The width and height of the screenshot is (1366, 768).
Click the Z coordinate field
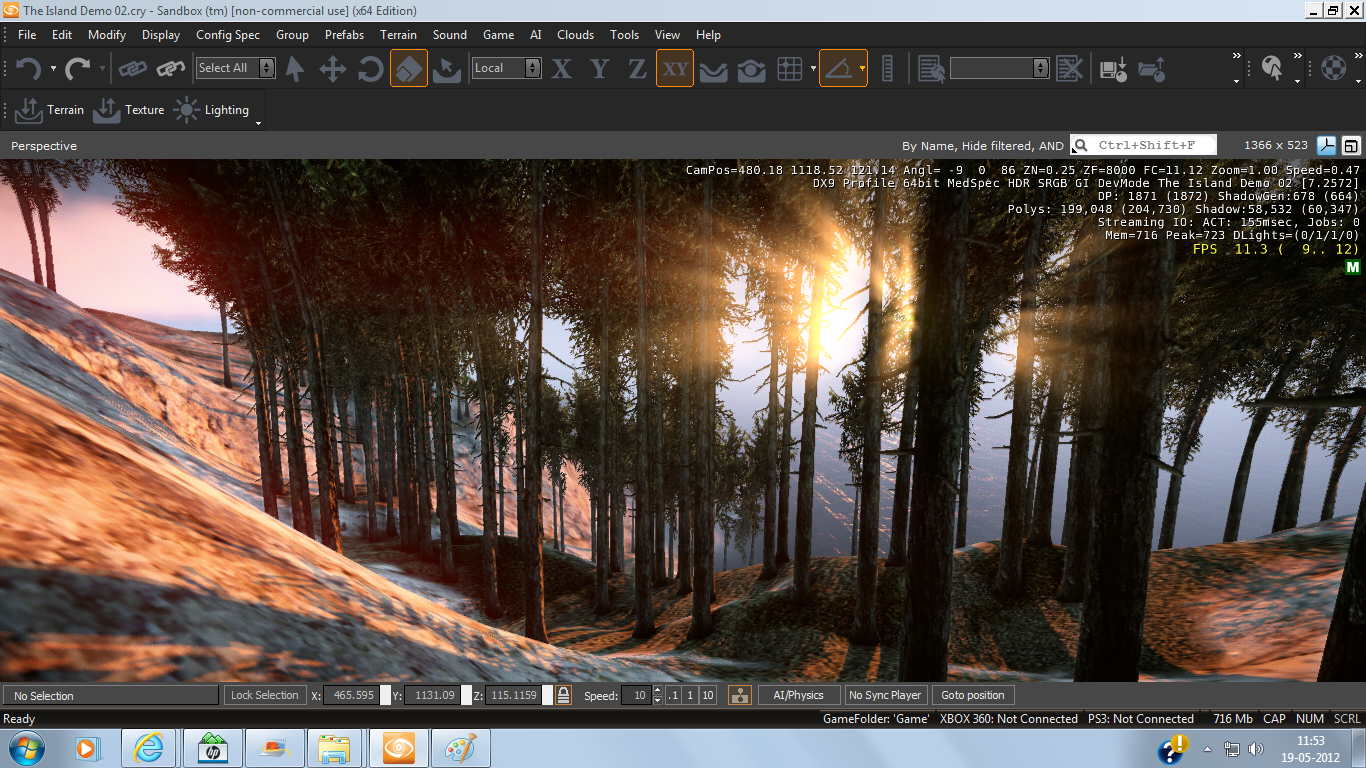pos(512,695)
